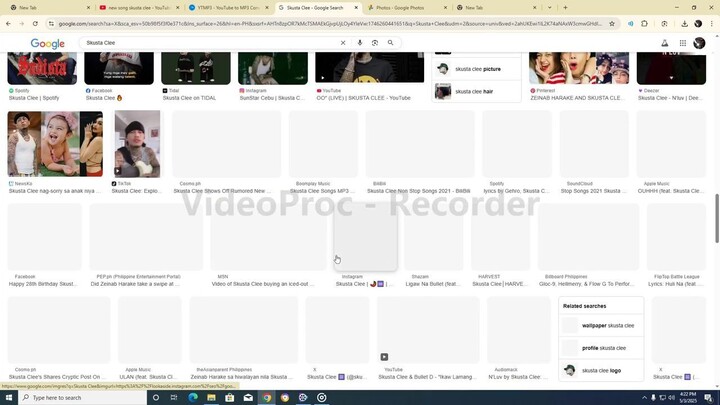Launch Microsoft Edge from taskbar
Viewport: 720px width, 405px height.
192,398
